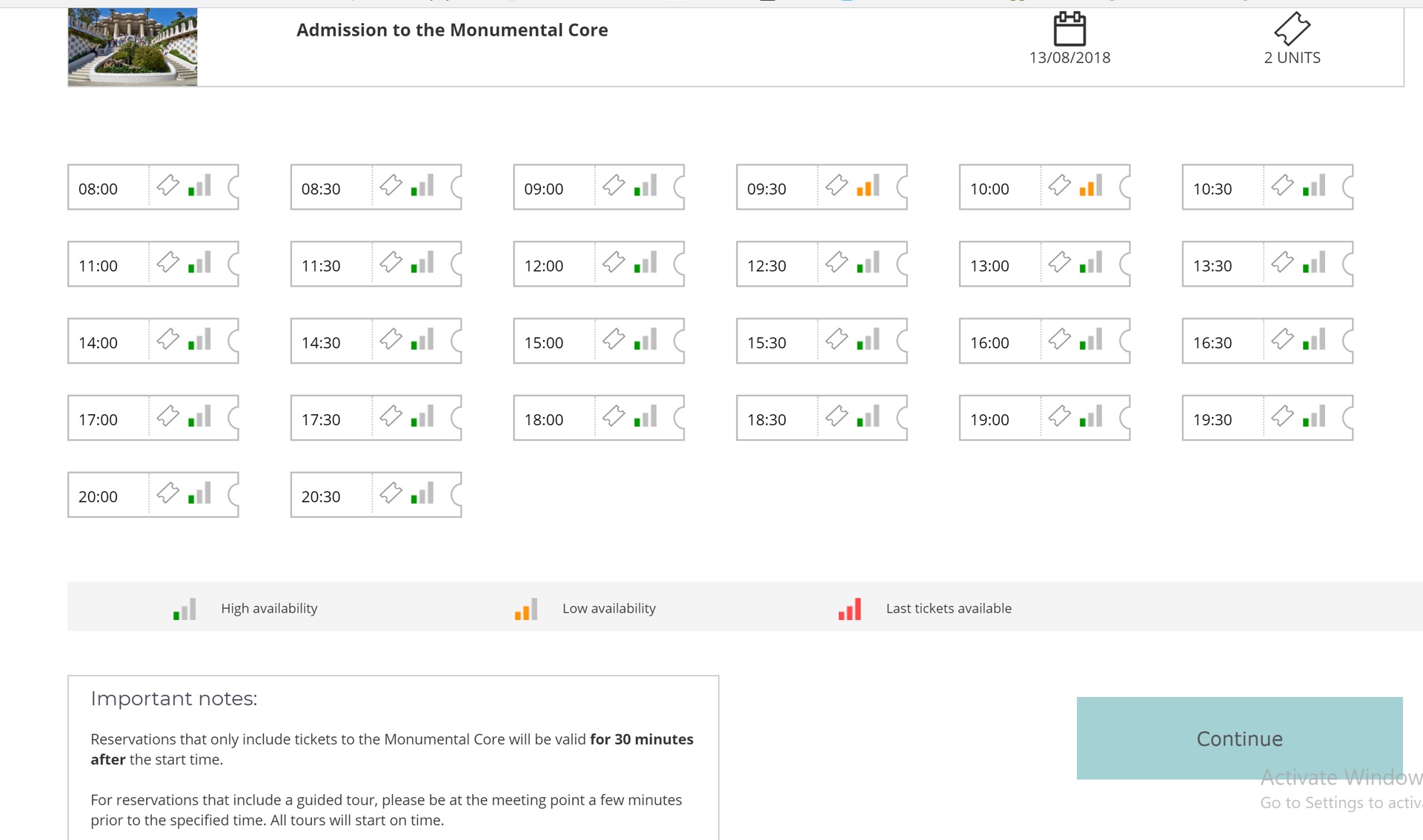Click the Continue button

(1239, 738)
